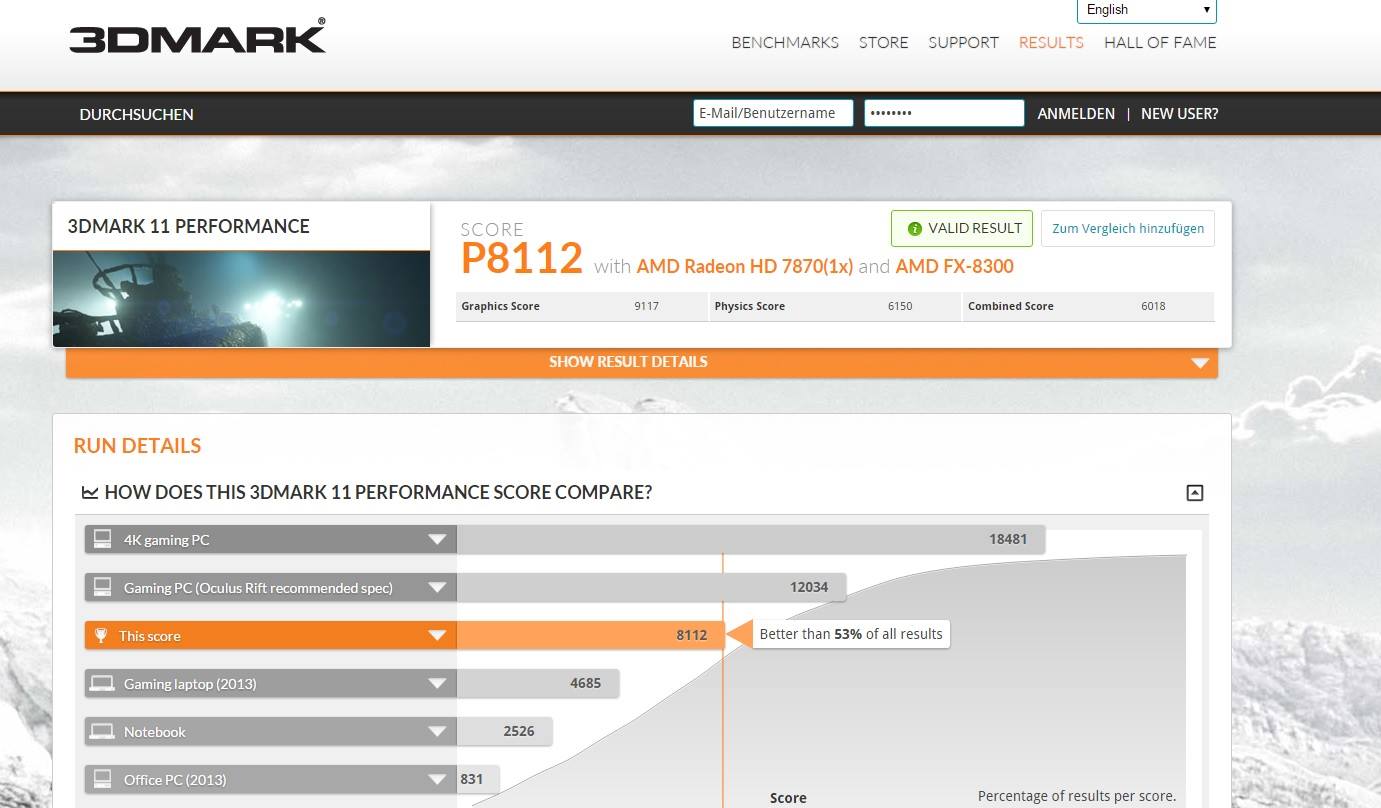Click the Graphics Score value 9117
Screen dimensions: 1381x808
click(646, 306)
